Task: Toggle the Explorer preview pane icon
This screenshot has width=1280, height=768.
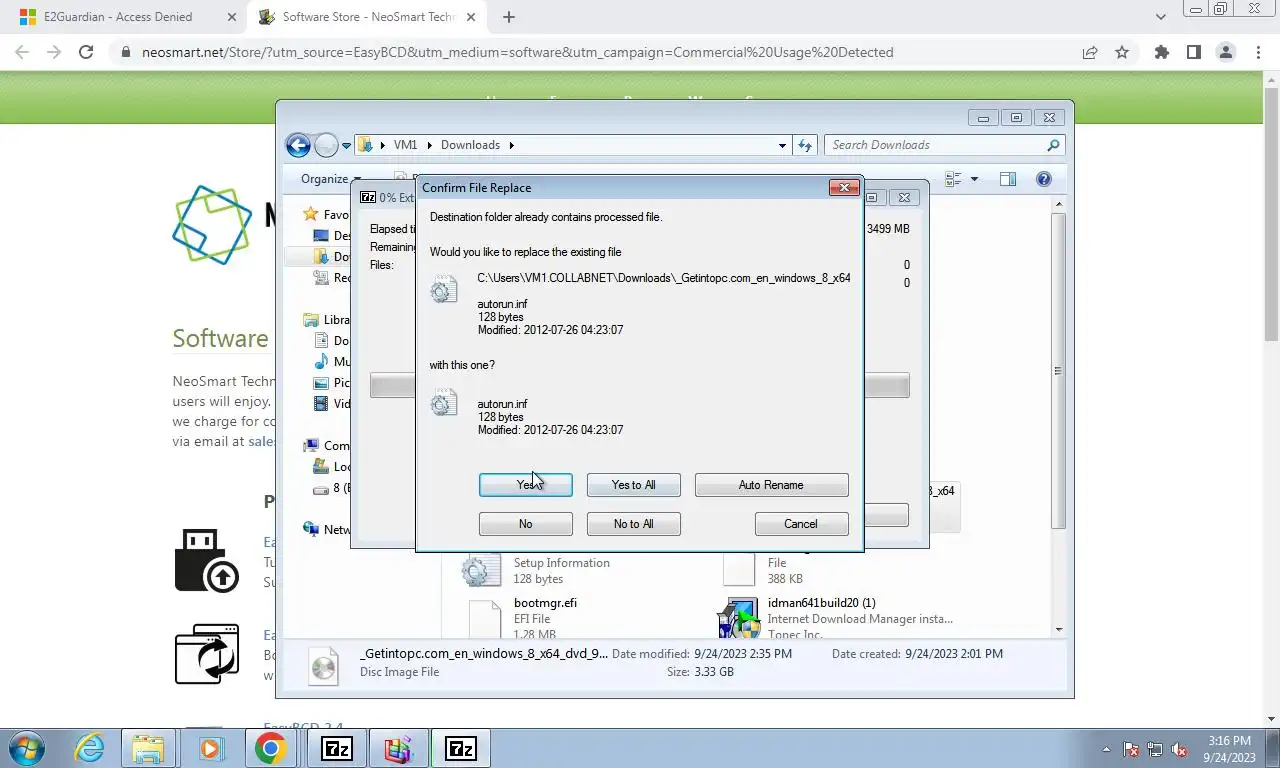Action: 1008,179
